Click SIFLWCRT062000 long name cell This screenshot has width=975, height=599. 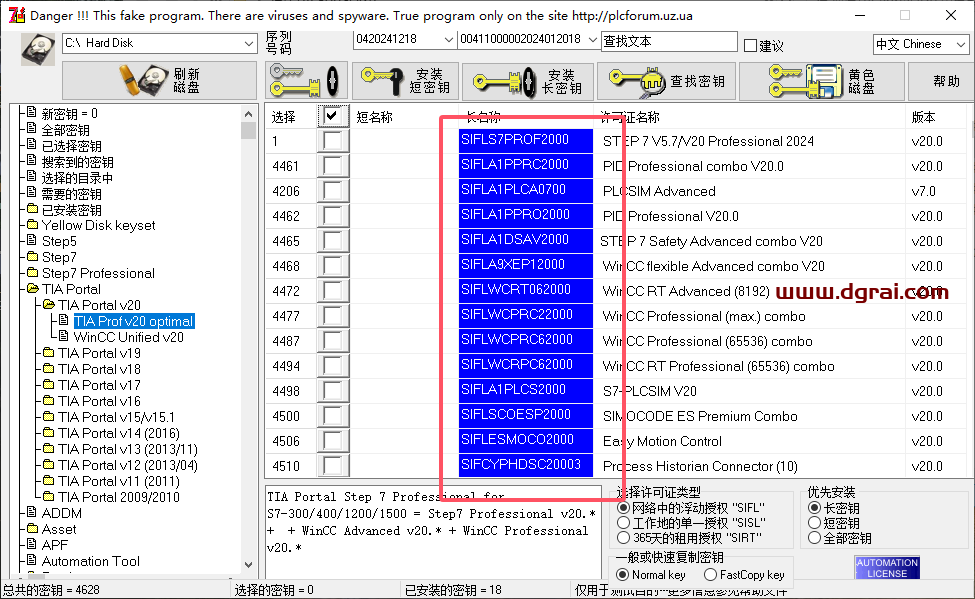pyautogui.click(x=525, y=290)
